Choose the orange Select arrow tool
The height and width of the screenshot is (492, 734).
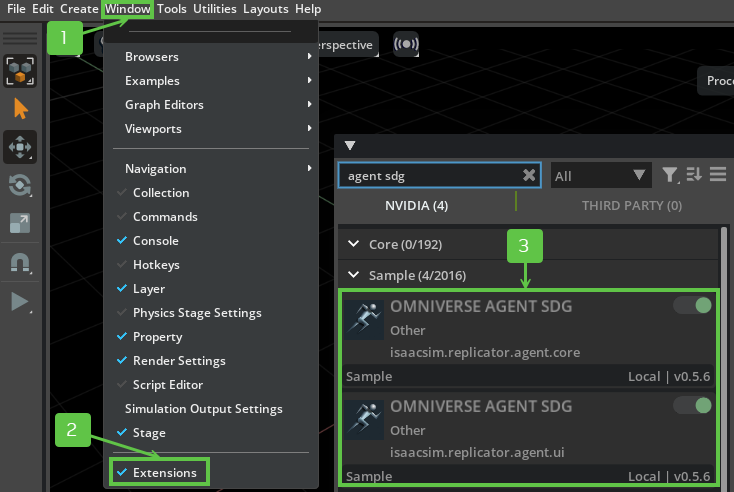point(20,109)
